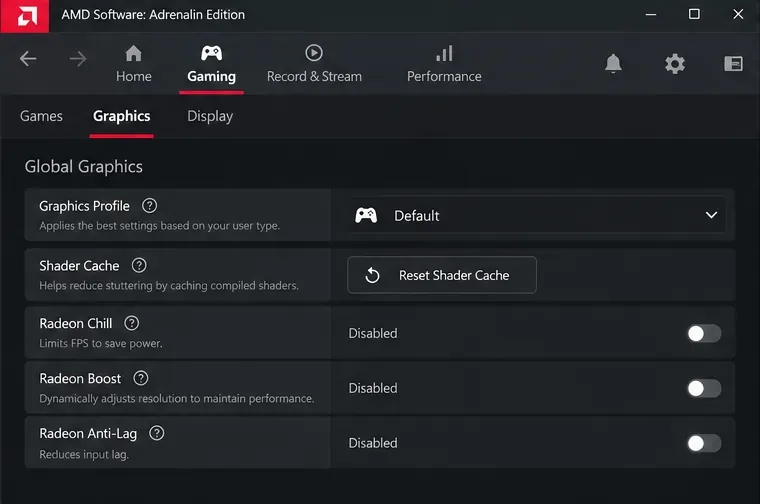Show help for Radeon Boost

pos(141,378)
